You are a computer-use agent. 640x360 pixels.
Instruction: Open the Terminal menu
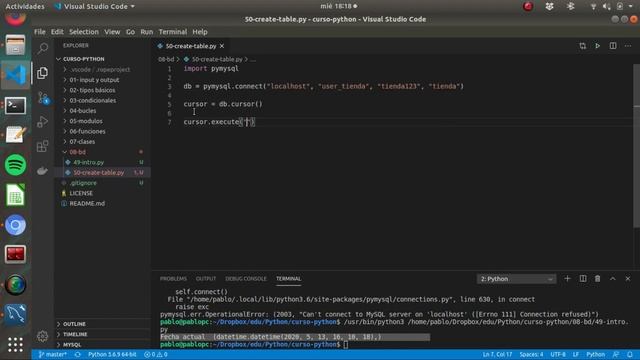pyautogui.click(x=173, y=32)
